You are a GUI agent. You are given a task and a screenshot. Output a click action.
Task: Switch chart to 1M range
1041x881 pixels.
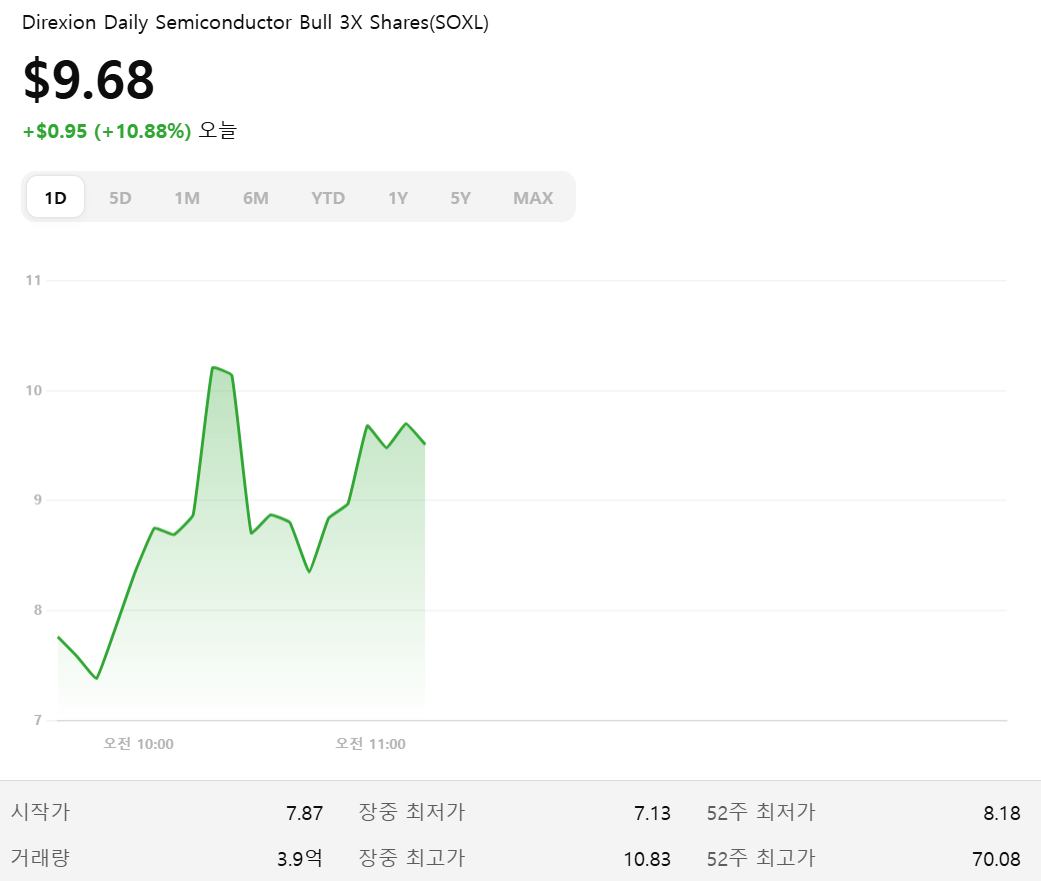pos(187,198)
